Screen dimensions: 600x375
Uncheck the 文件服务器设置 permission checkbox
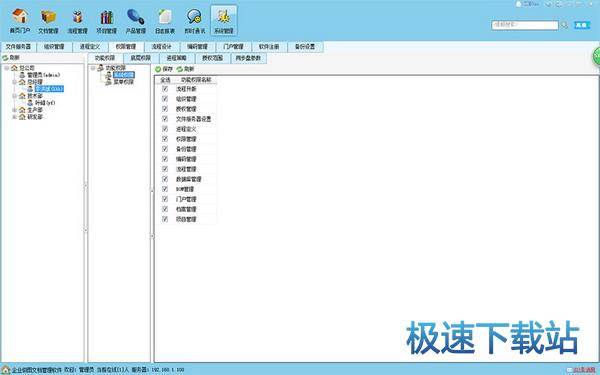pos(165,119)
